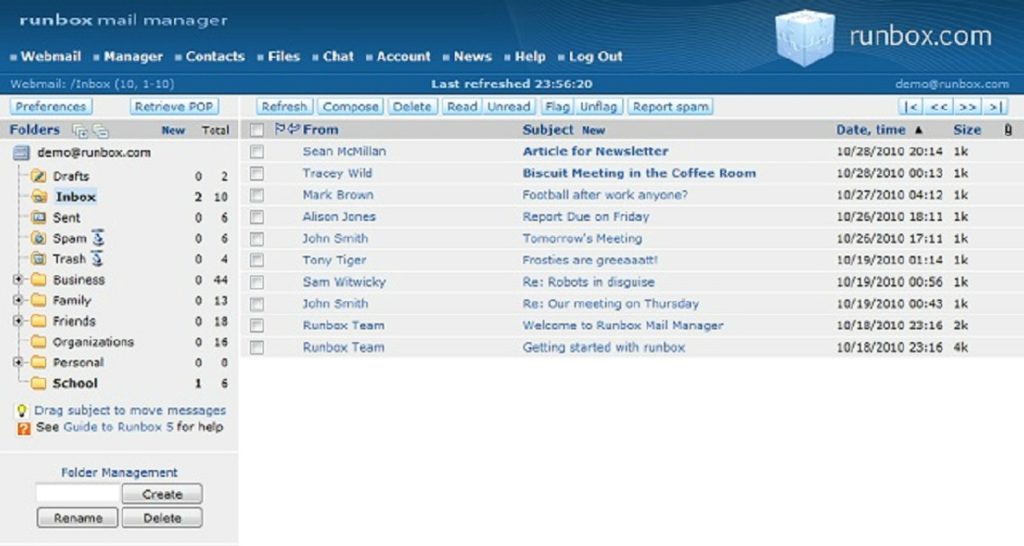Click the Sent folder icon
Image resolution: width=1024 pixels, height=546 pixels.
click(39, 217)
